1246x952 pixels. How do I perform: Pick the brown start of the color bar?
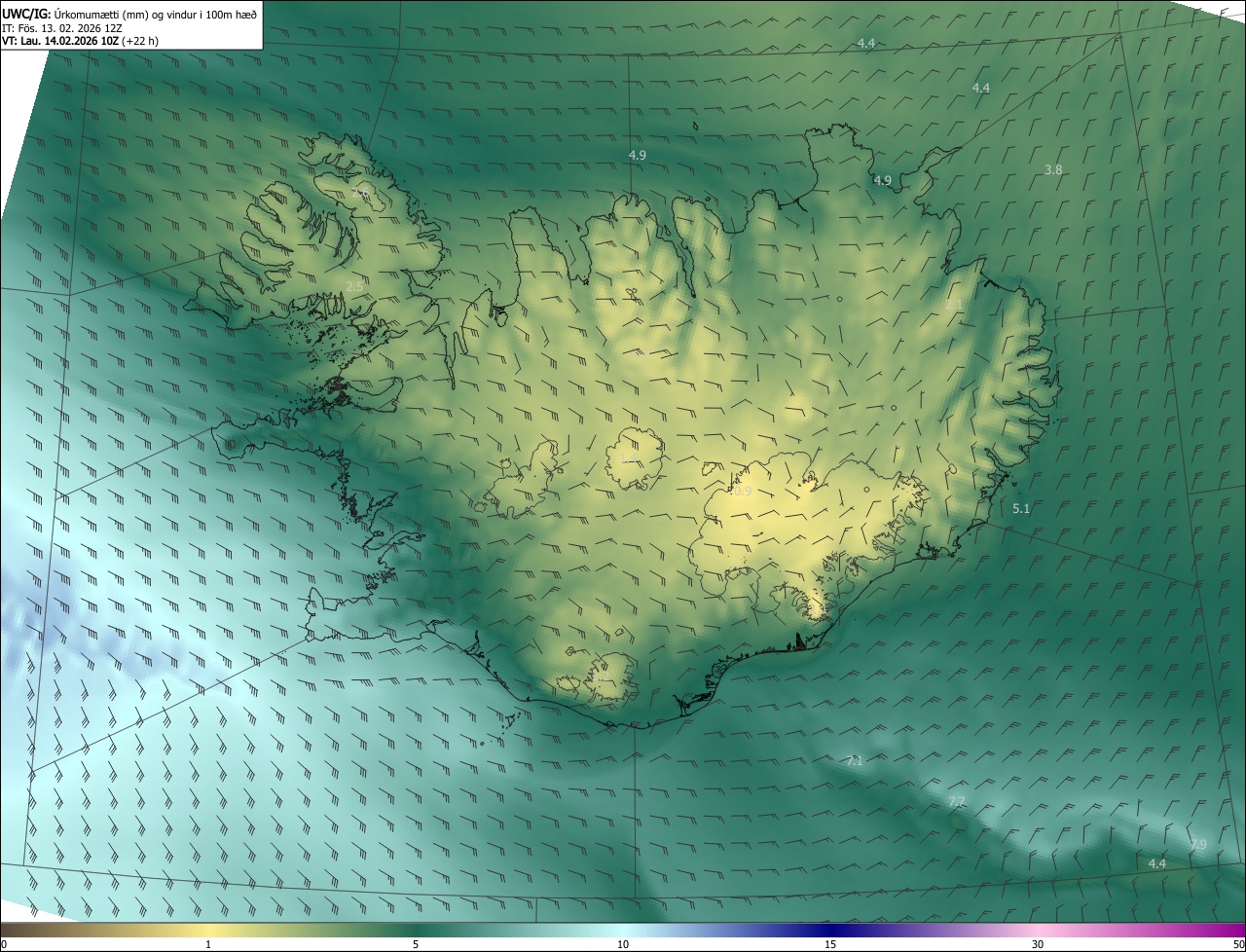pos(19,930)
